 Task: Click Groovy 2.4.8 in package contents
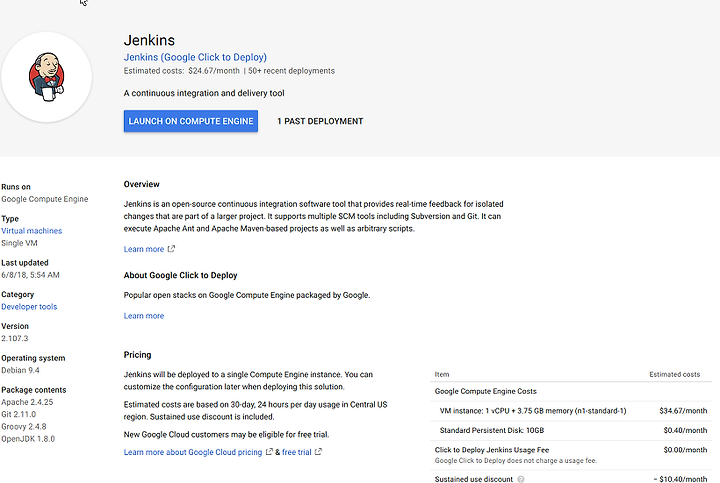pos(24,427)
